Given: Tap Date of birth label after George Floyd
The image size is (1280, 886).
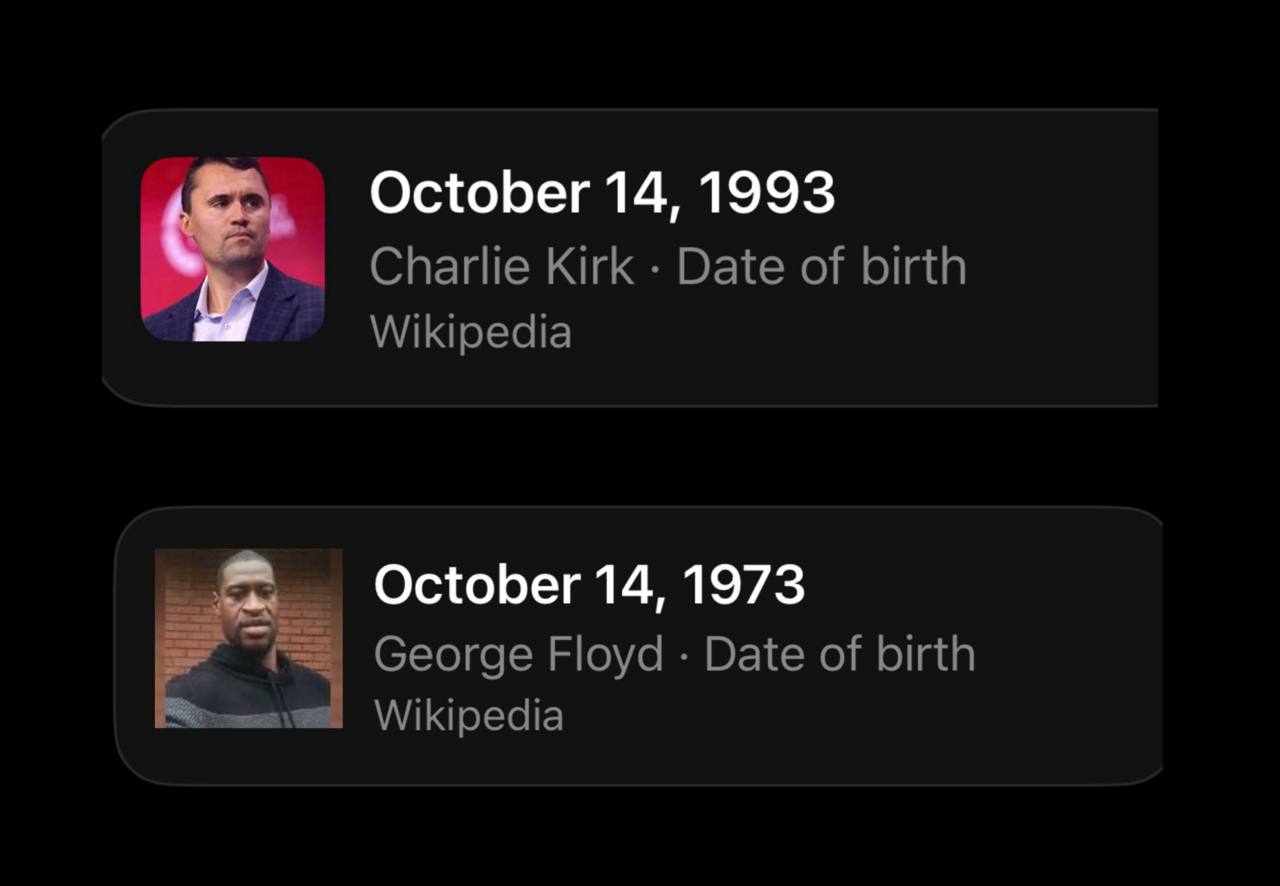Looking at the screenshot, I should coord(839,654).
